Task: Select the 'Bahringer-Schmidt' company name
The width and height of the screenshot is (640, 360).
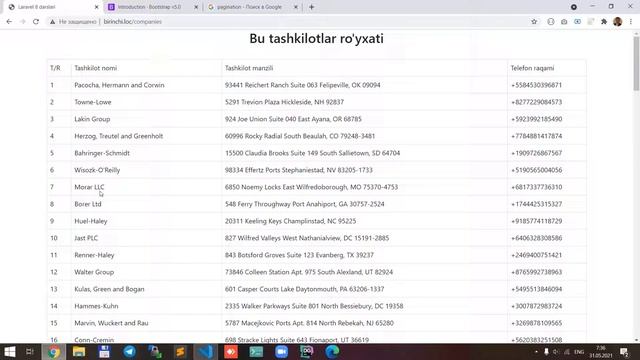Action: (x=102, y=153)
